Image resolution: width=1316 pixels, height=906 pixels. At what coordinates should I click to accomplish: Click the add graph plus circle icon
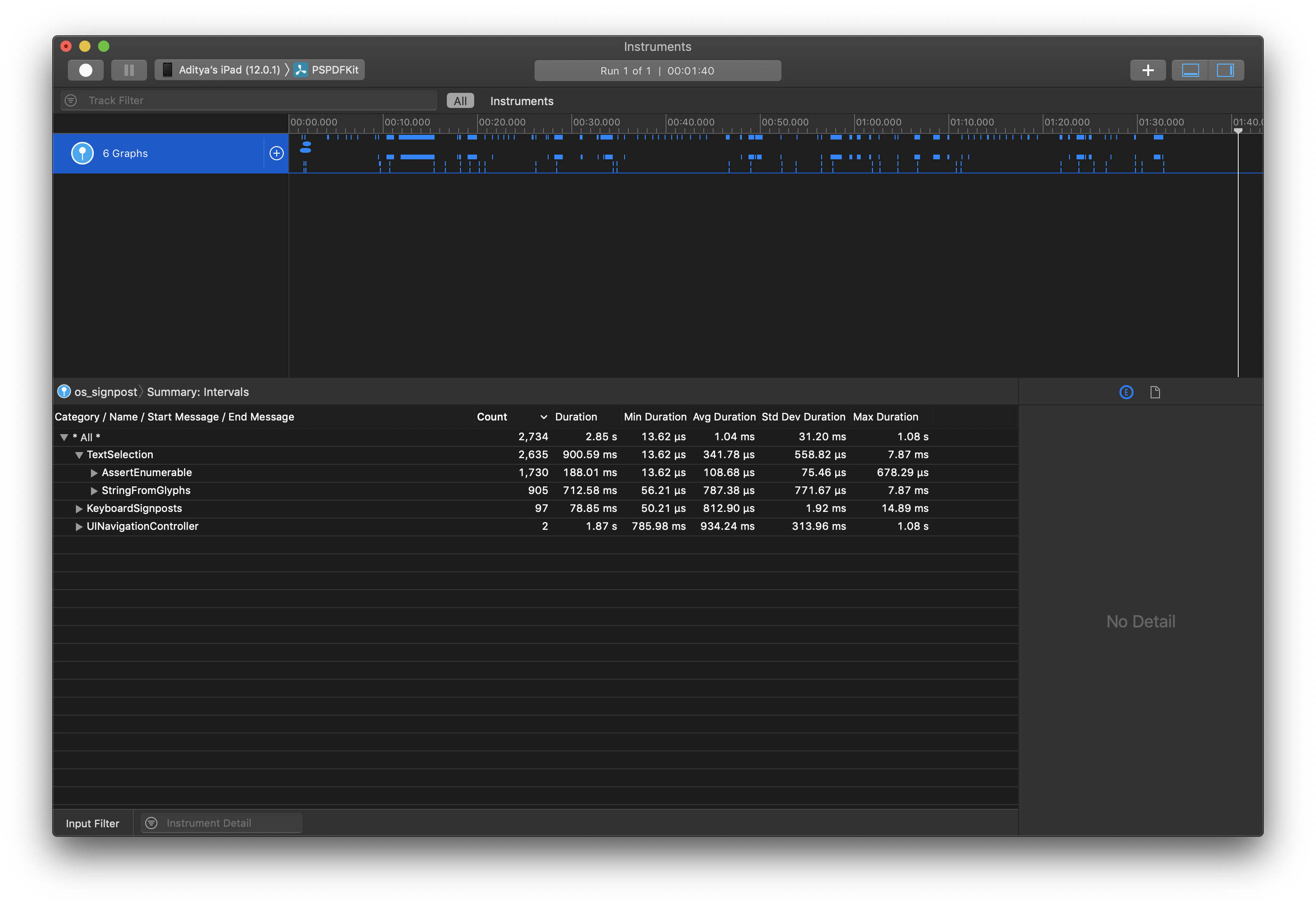pos(276,153)
